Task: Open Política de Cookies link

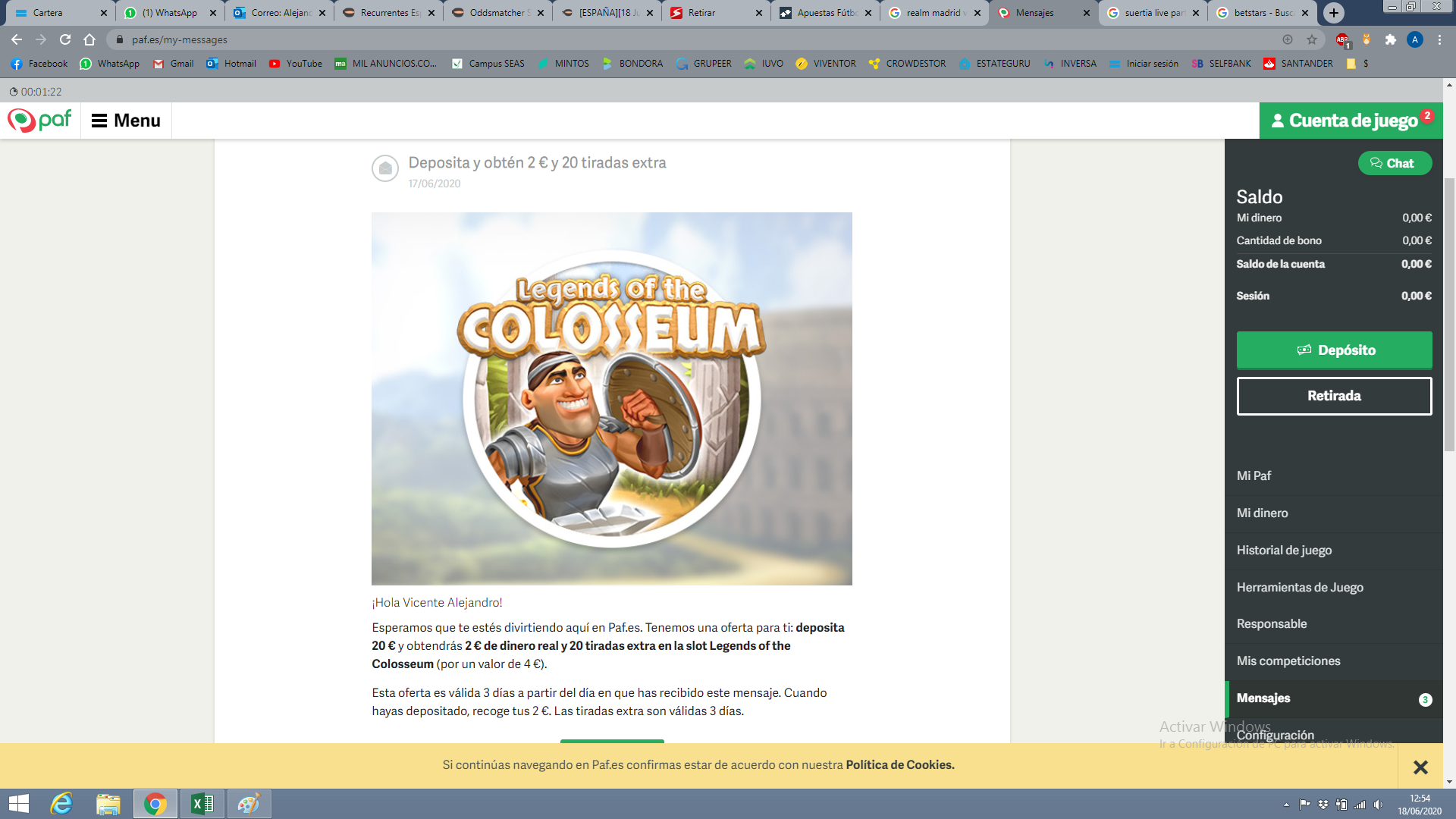Action: (900, 764)
